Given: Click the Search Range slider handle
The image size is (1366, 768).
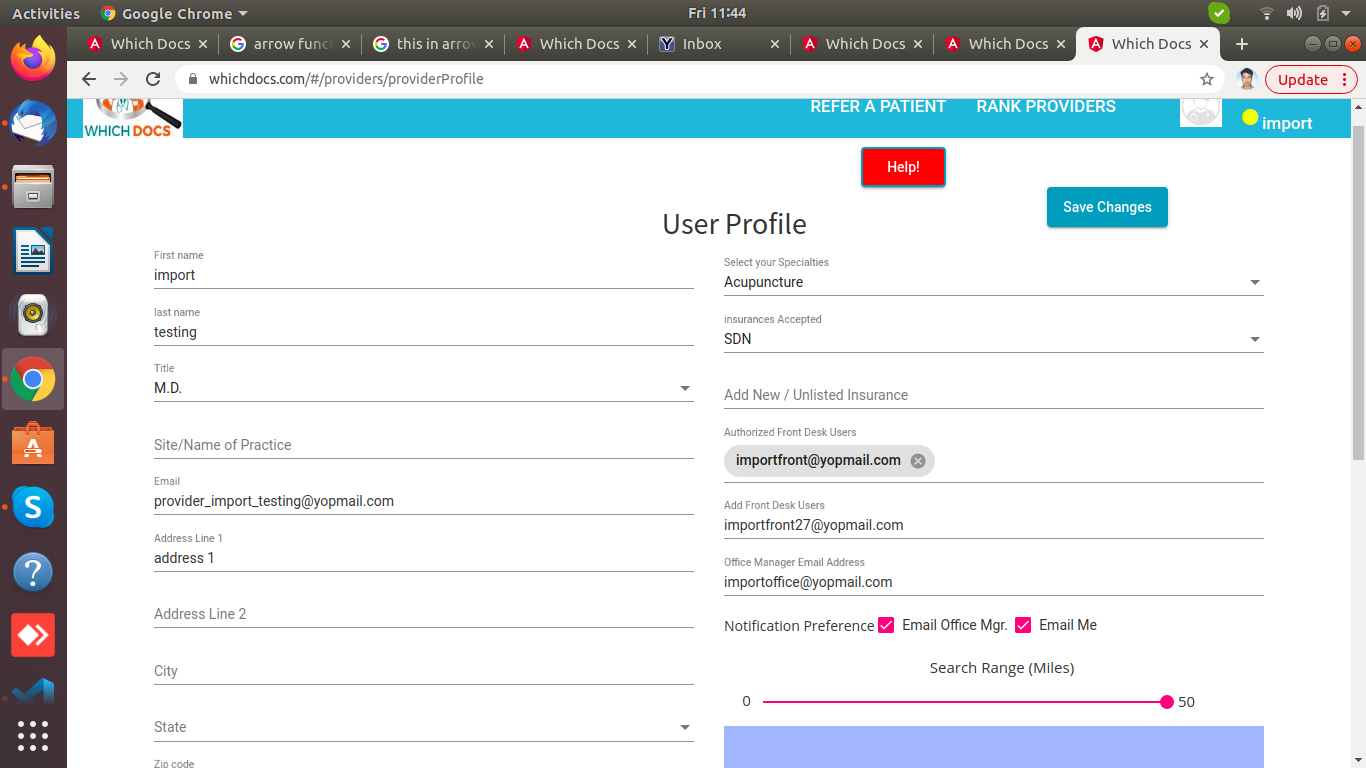Looking at the screenshot, I should pos(1166,702).
